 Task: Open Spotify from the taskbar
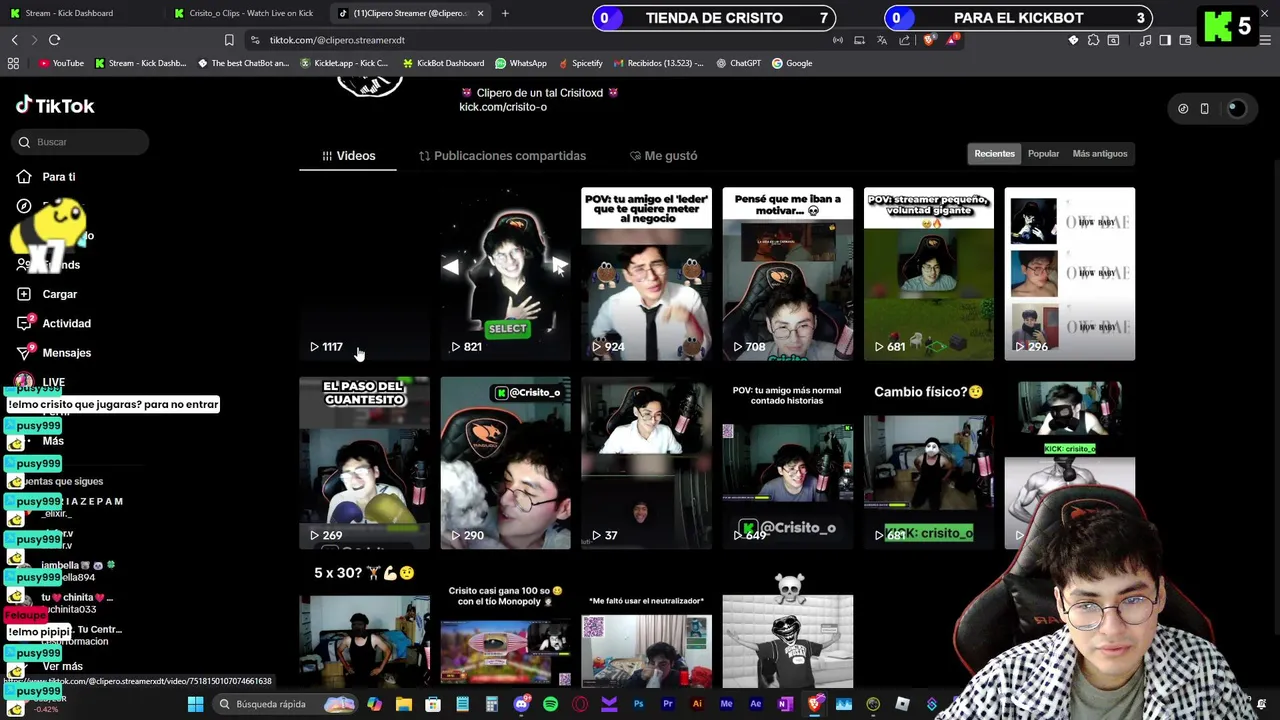(x=550, y=704)
